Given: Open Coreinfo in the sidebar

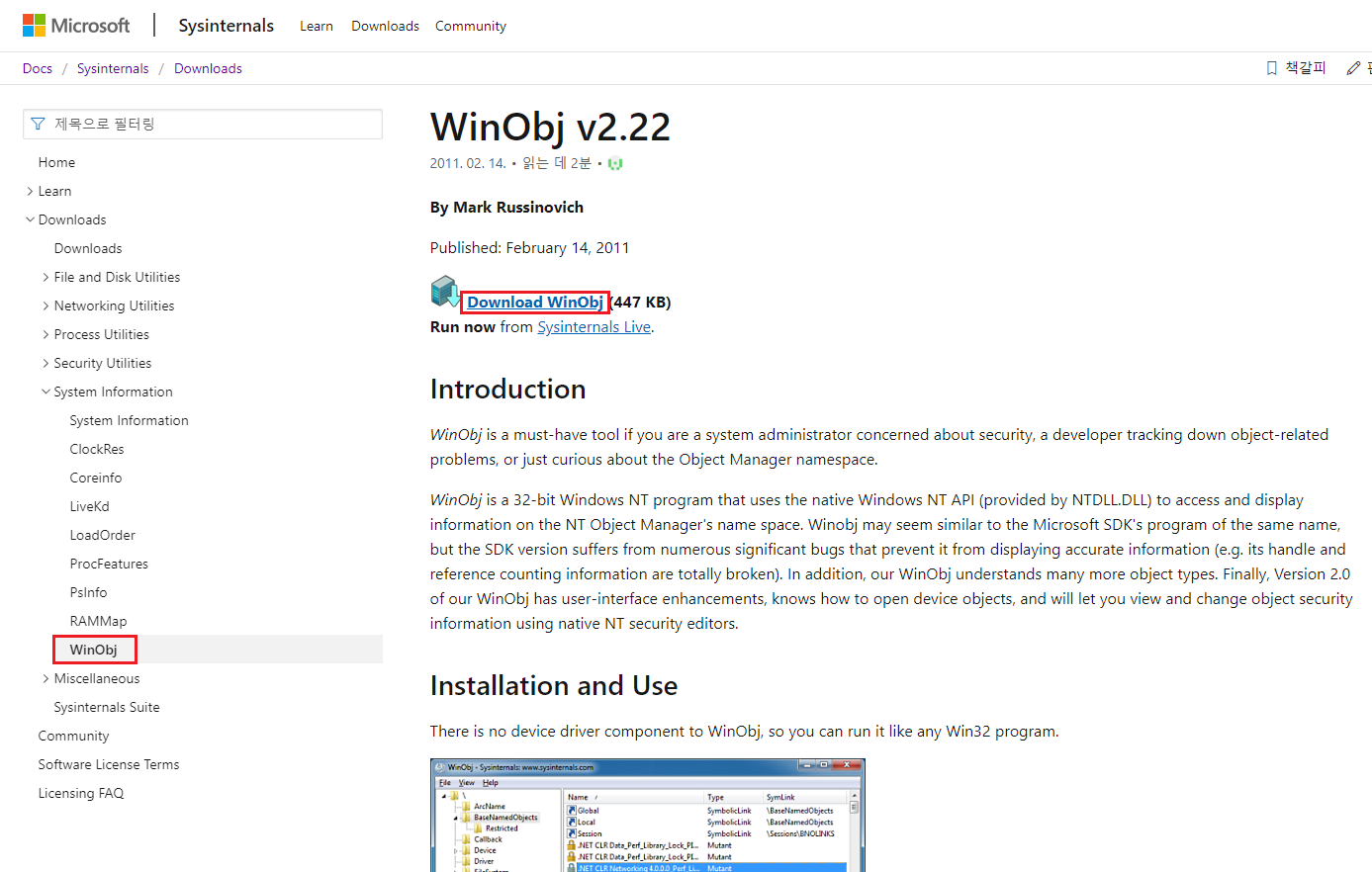Looking at the screenshot, I should pyautogui.click(x=96, y=478).
